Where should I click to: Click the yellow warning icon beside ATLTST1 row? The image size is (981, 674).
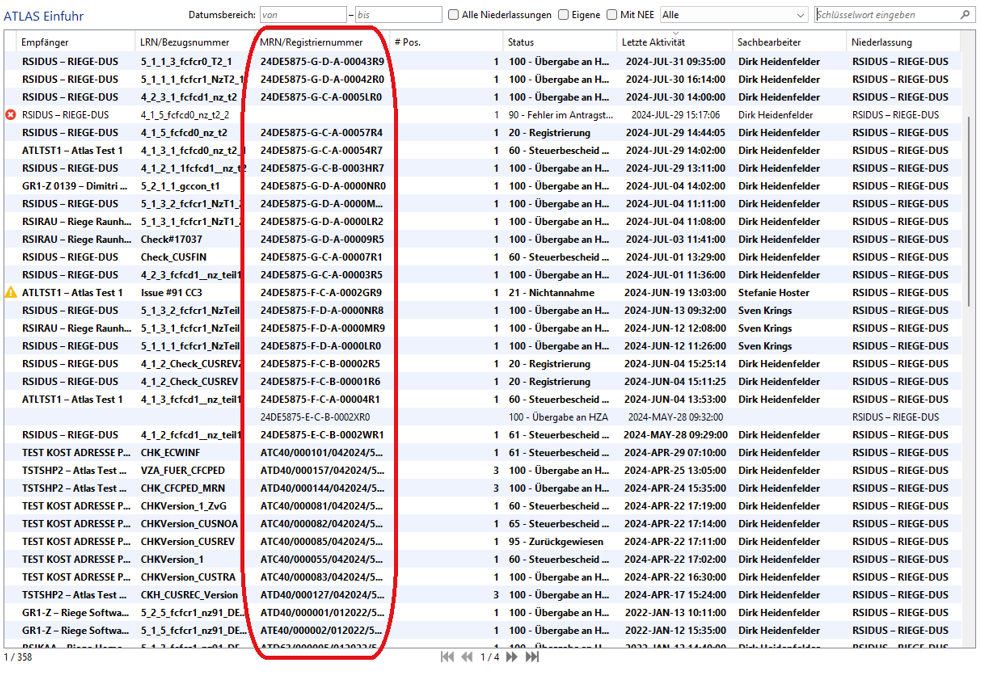pos(11,293)
